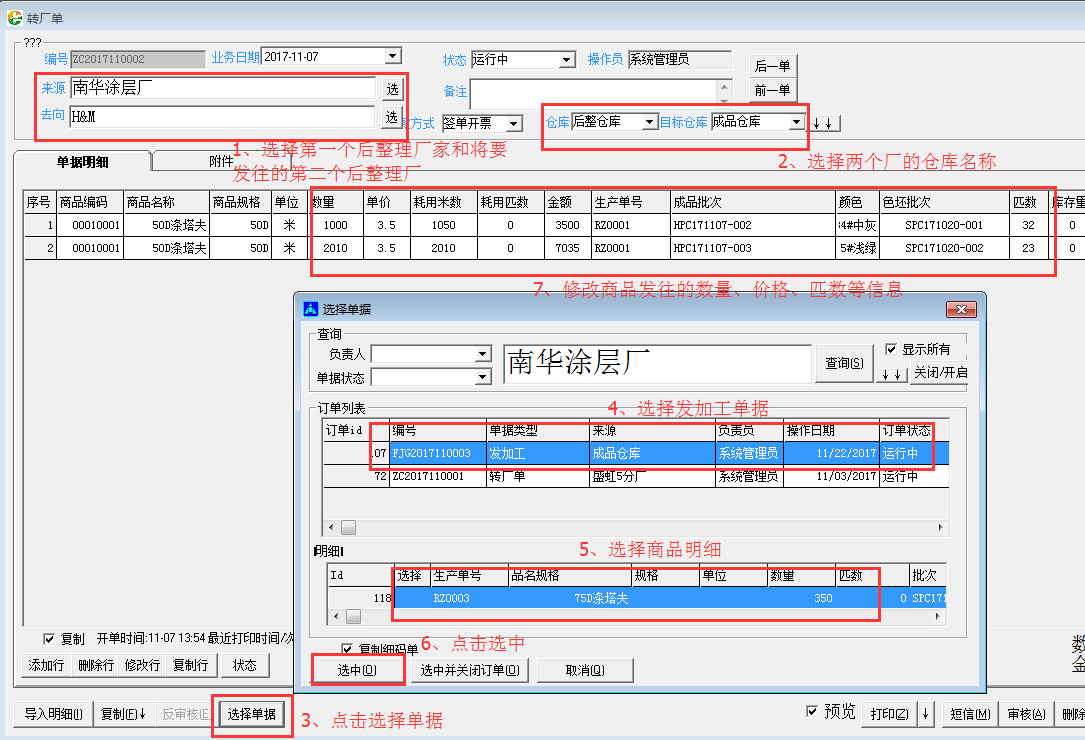Click the 生产单号 column header in main table

pos(631,202)
